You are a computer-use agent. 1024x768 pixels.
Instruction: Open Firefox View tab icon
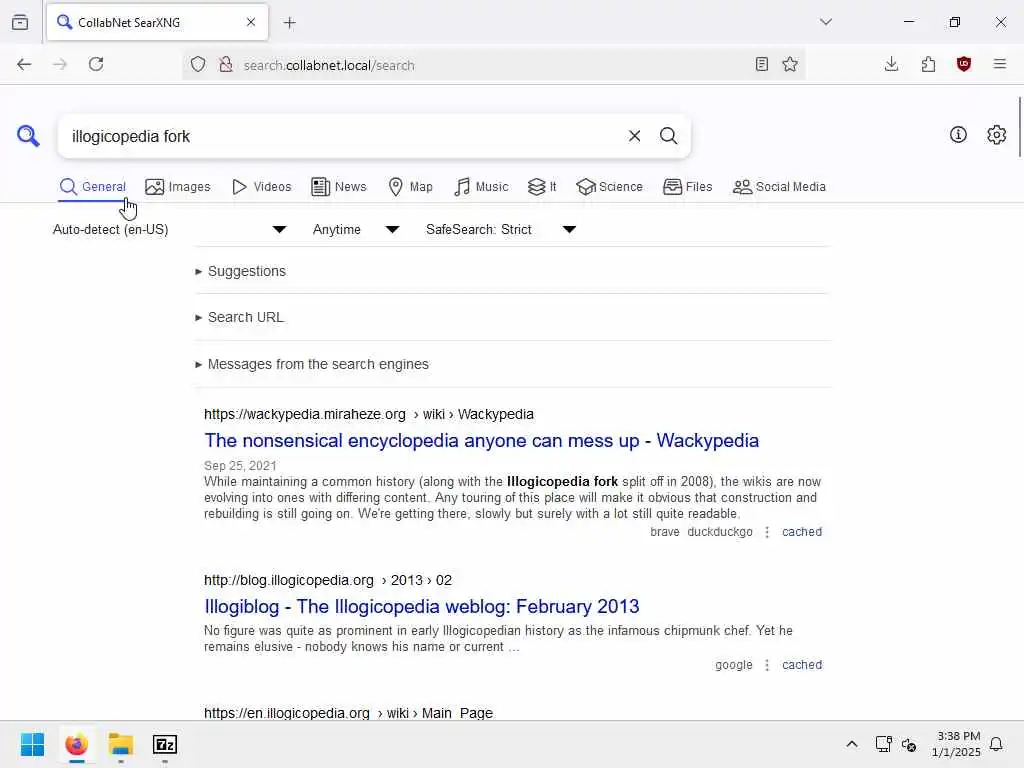pos(20,23)
